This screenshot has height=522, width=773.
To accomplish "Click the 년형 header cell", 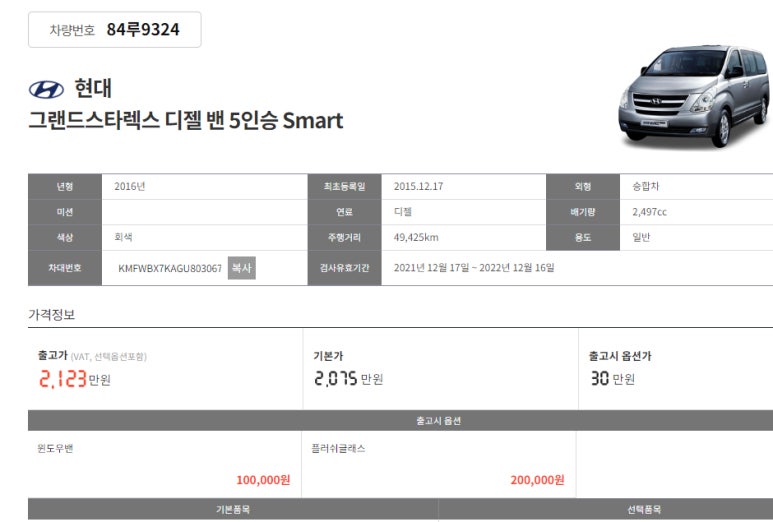I will pos(65,186).
